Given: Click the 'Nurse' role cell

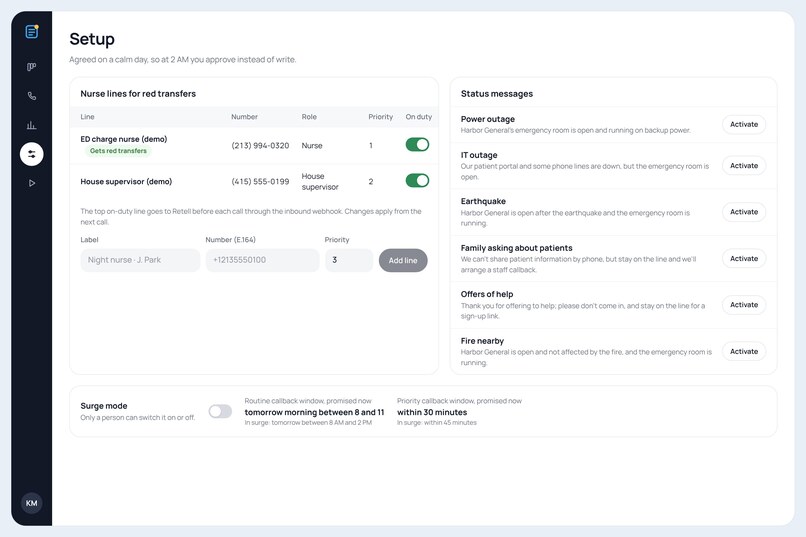Looking at the screenshot, I should point(312,145).
